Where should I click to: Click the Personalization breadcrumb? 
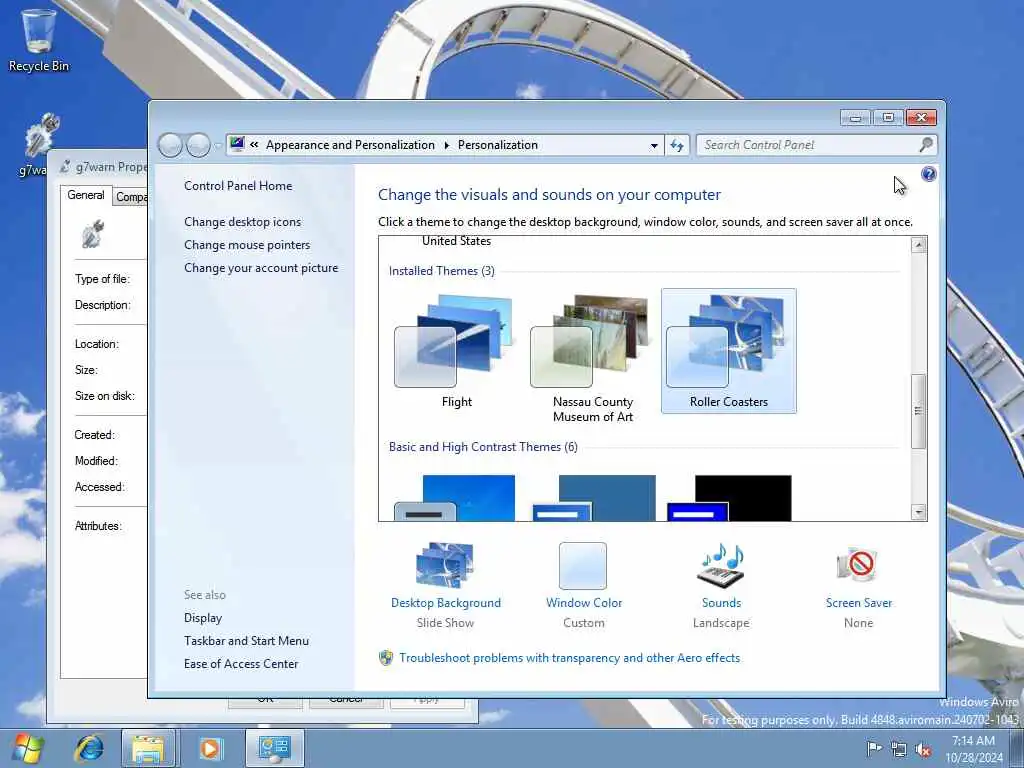click(498, 145)
